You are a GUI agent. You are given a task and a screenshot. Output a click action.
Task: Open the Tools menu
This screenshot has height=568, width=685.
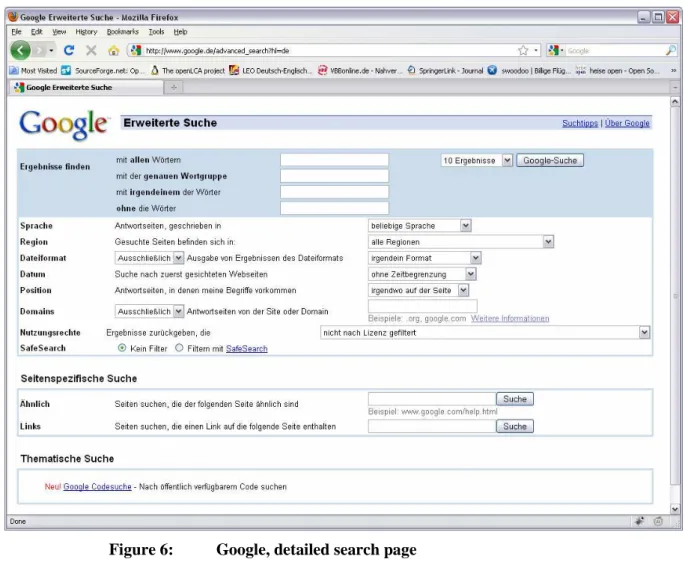tap(156, 31)
